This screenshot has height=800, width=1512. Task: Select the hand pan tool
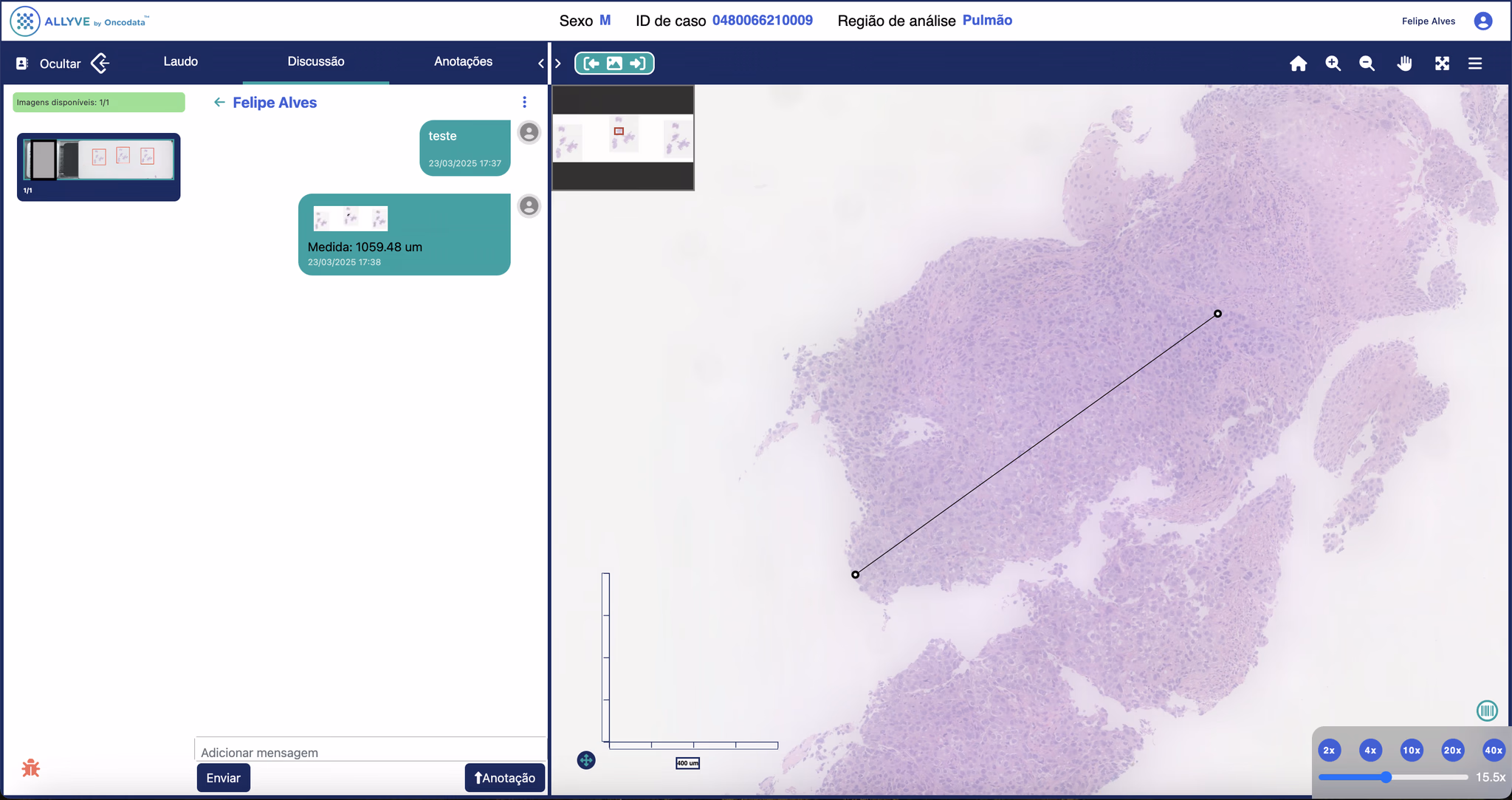(x=1404, y=64)
